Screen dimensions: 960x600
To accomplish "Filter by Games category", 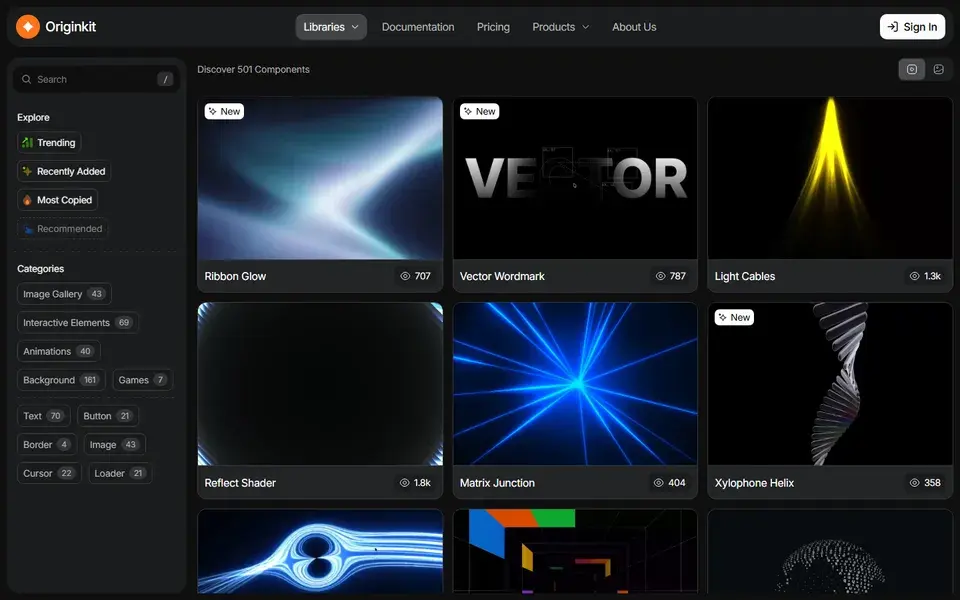I will 143,380.
